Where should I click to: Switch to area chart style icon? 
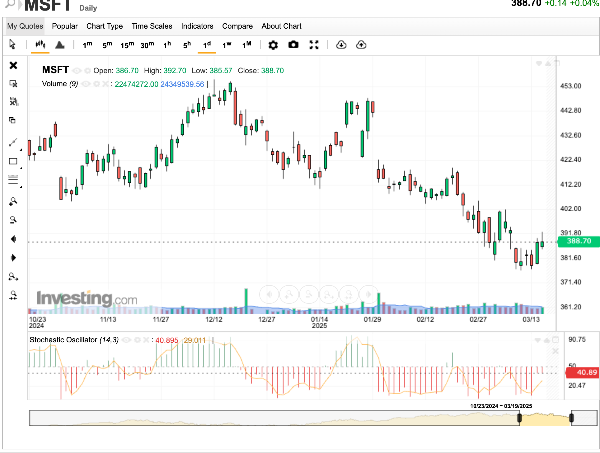click(60, 45)
